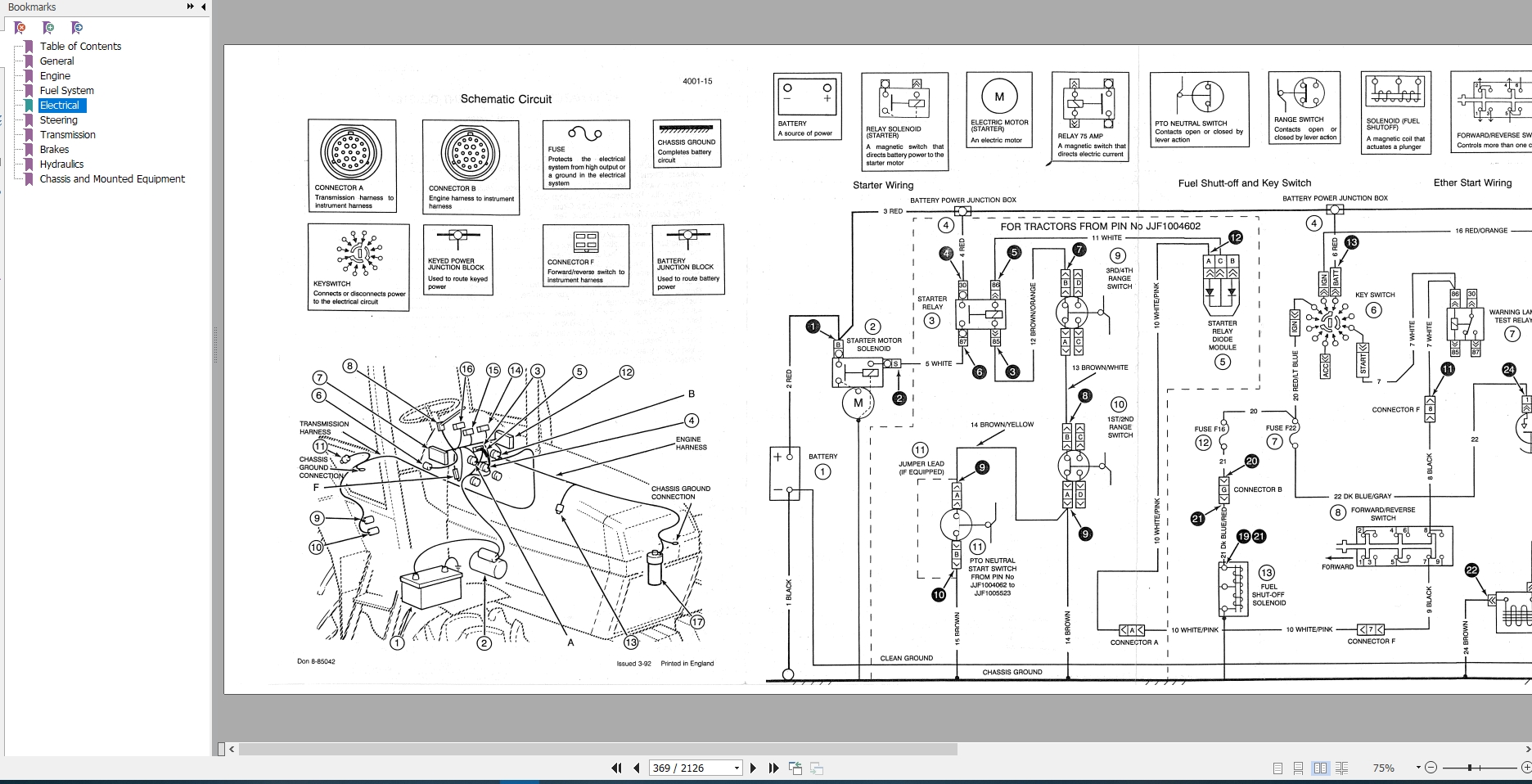Click the go-to bookmark arrow icon
This screenshot has width=1532, height=784.
77,28
